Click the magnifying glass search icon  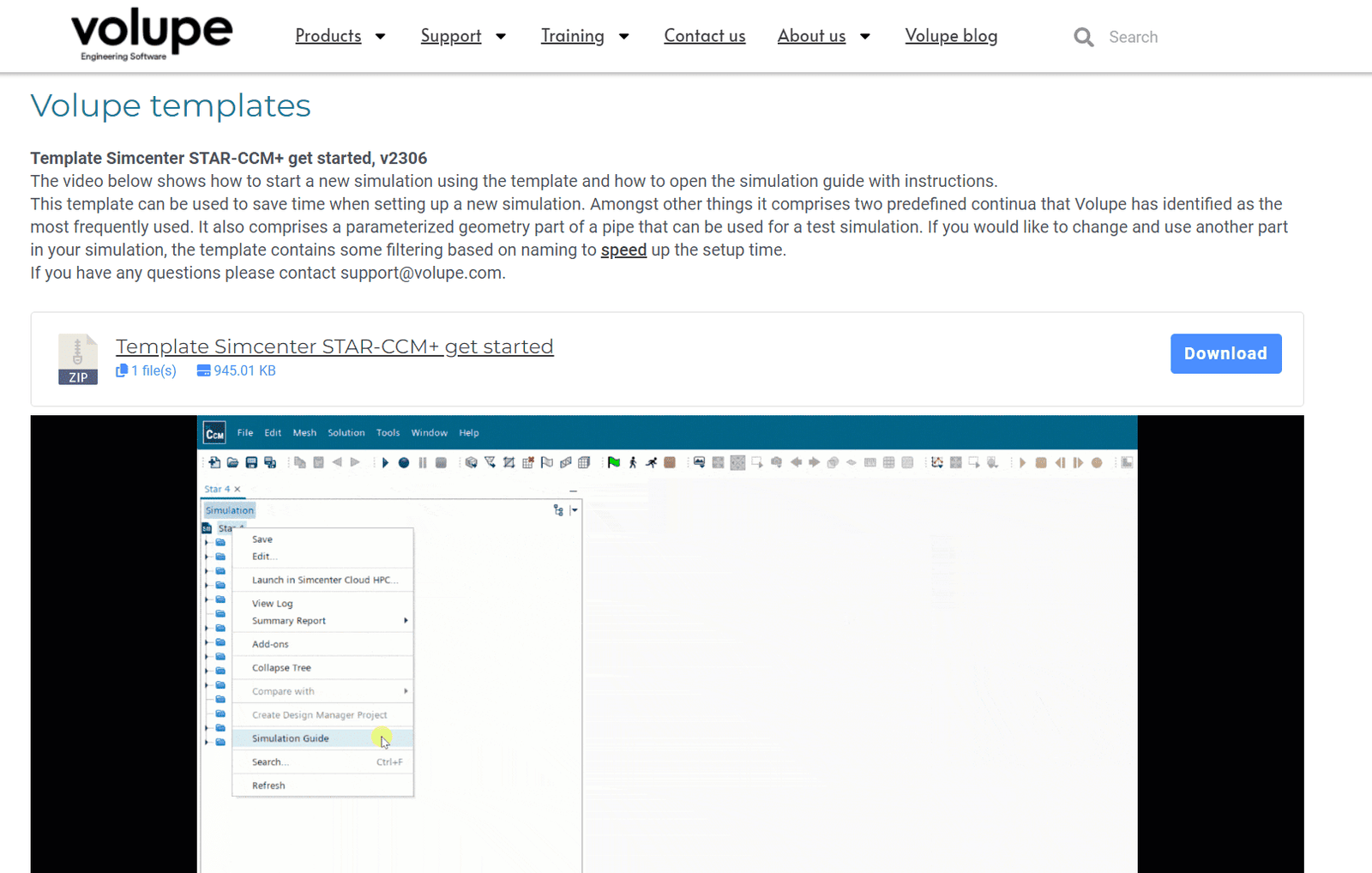[1084, 37]
